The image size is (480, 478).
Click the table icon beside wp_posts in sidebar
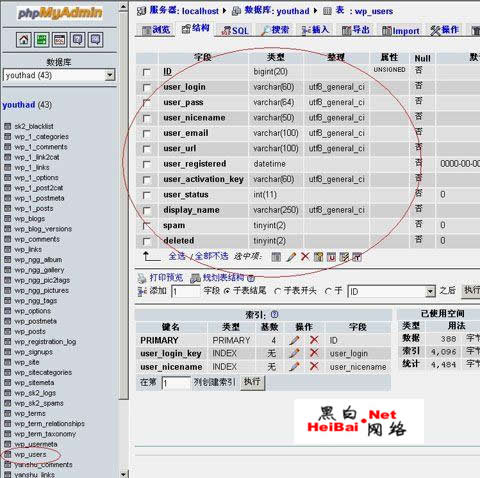pos(7,331)
